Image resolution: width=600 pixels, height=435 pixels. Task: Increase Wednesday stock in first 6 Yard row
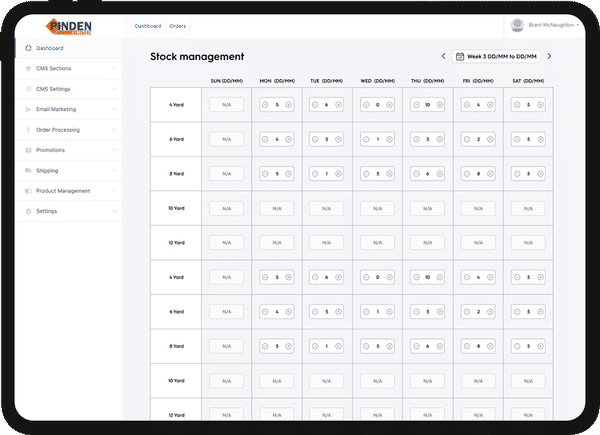[x=389, y=139]
